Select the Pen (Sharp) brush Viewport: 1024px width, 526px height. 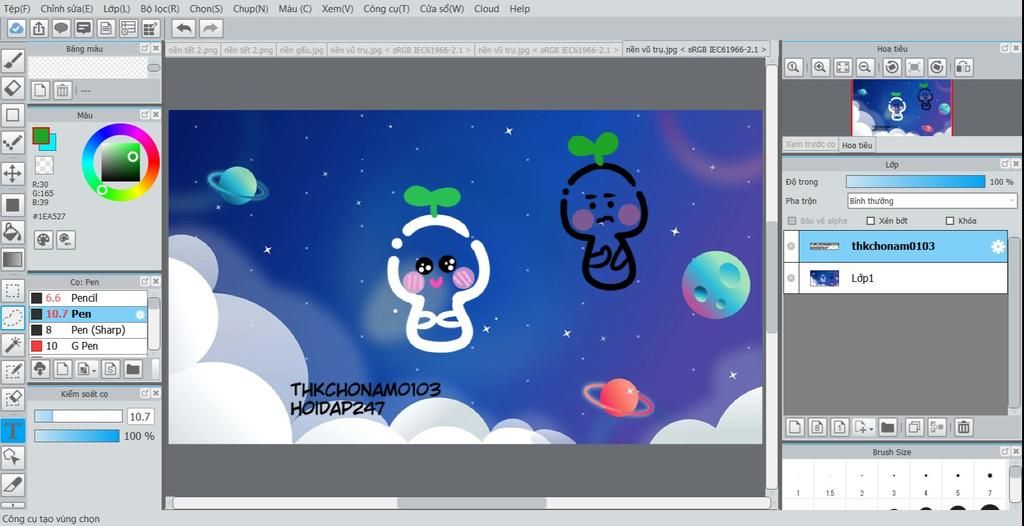[x=88, y=330]
